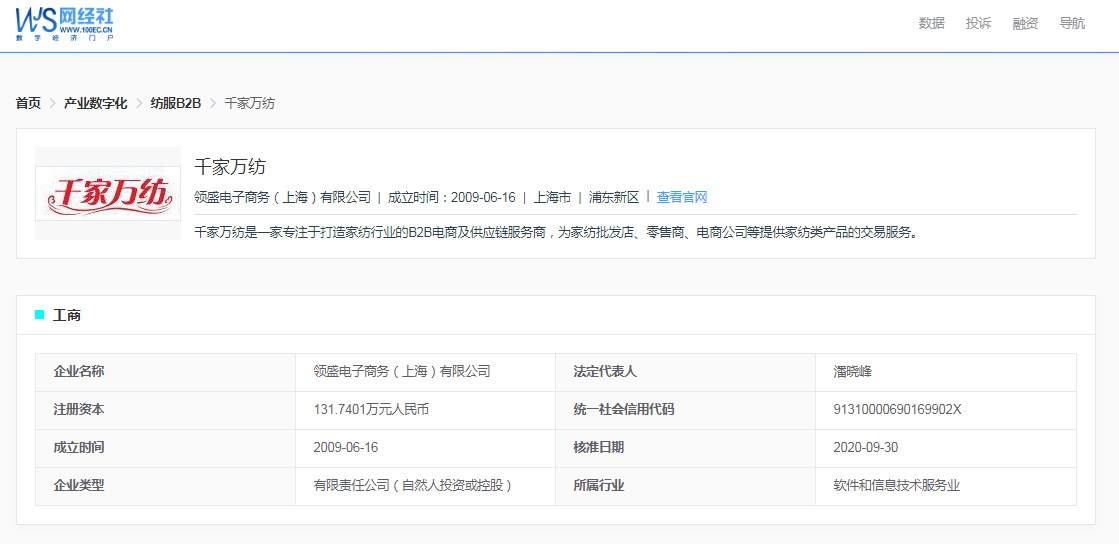Click the cyan square beside 工商
Image resolution: width=1119 pixels, height=544 pixels.
[39, 314]
